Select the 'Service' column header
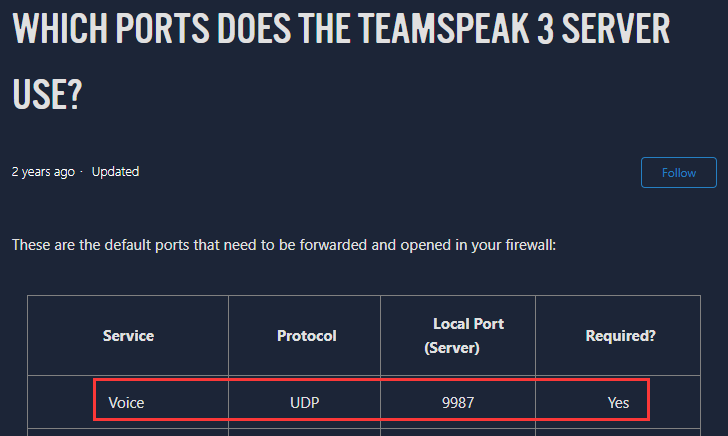Screen dimensions: 728x436 pos(128,336)
